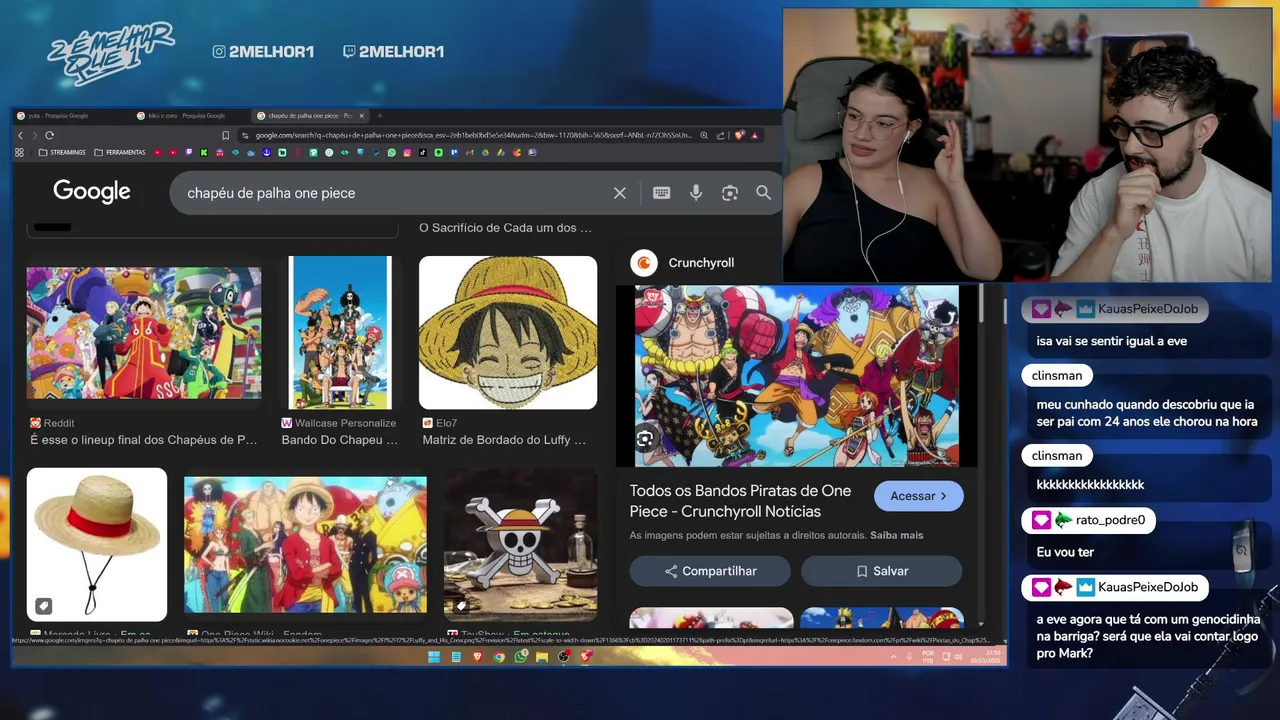The height and width of the screenshot is (720, 1280).
Task: Click the taskbar volume icon
Action: 959,657
